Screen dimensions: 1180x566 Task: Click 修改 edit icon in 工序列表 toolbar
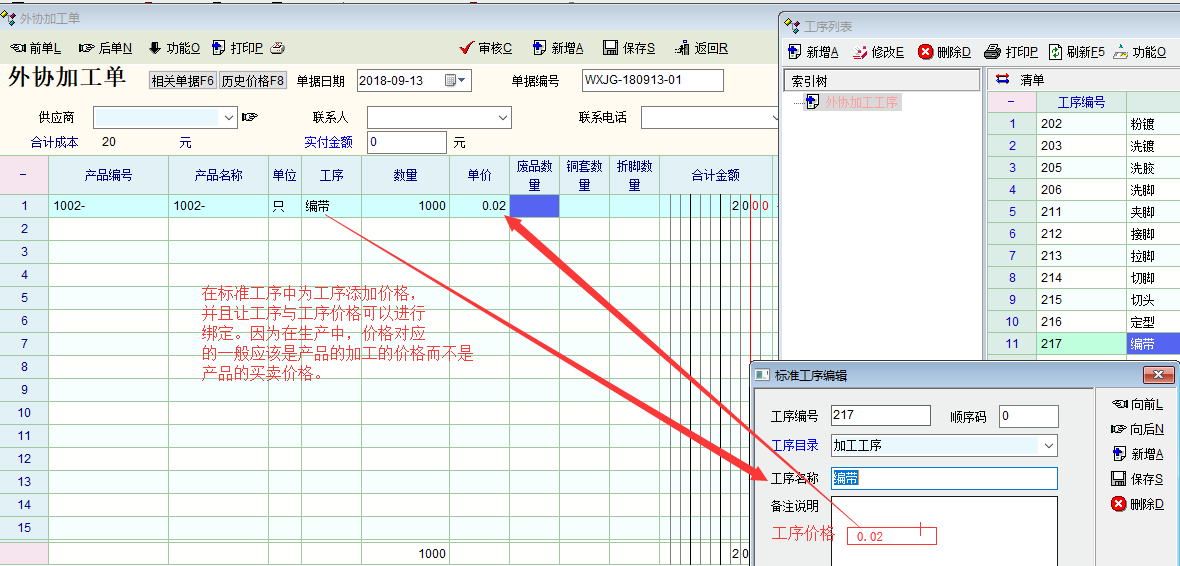(859, 52)
